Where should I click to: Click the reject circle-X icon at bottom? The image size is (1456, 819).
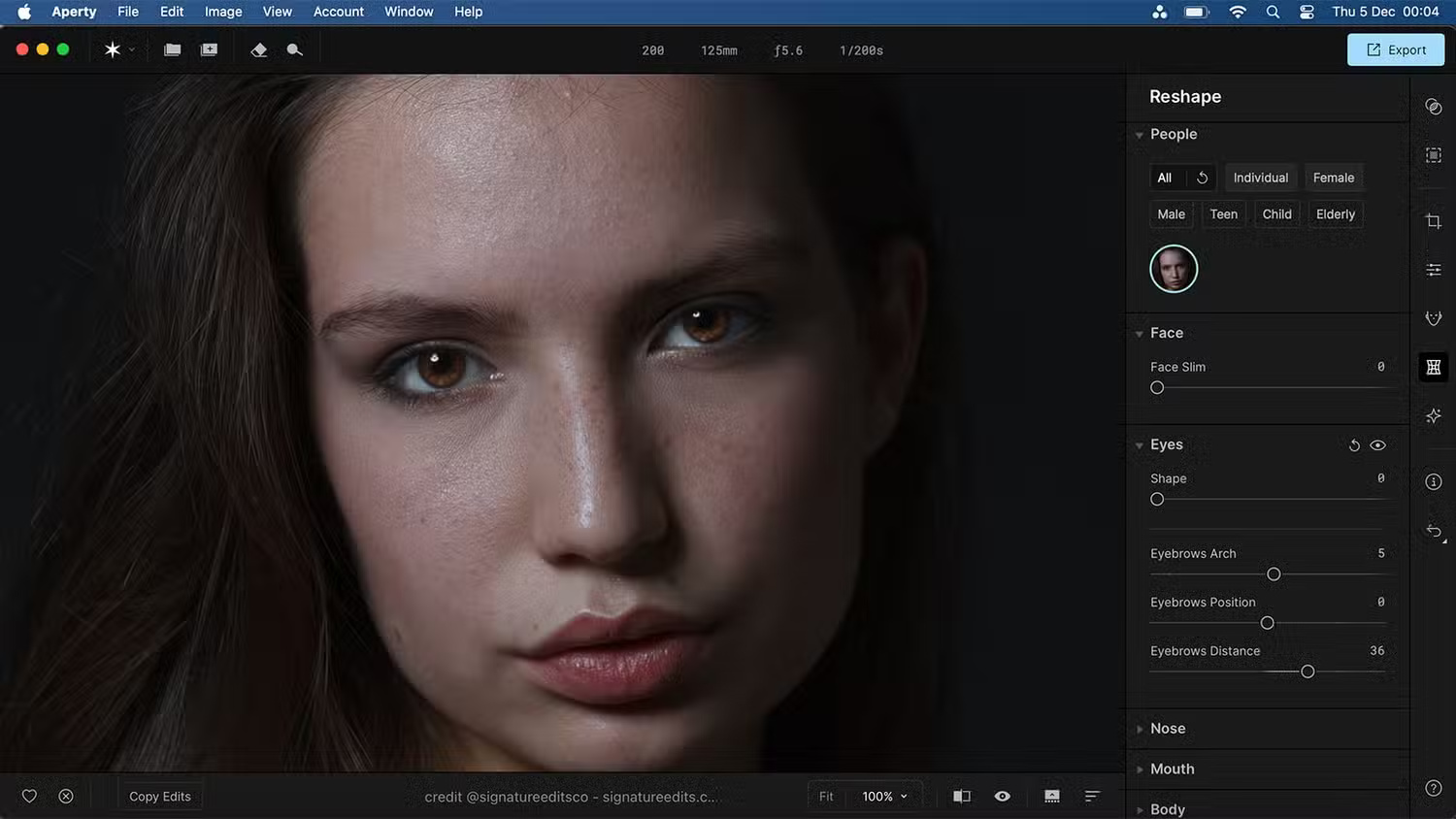pos(66,796)
